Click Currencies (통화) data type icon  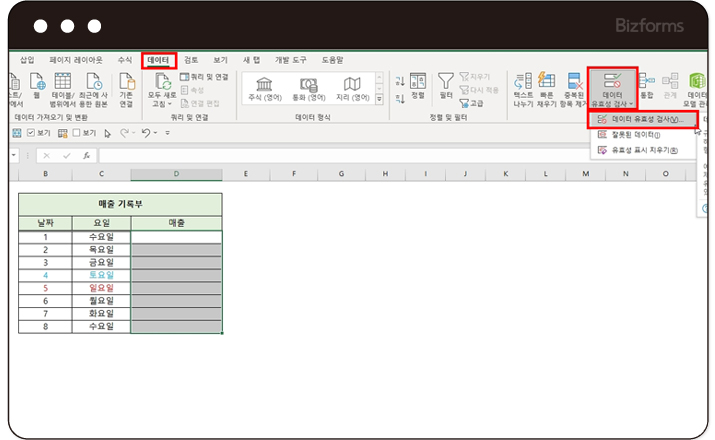pos(308,86)
